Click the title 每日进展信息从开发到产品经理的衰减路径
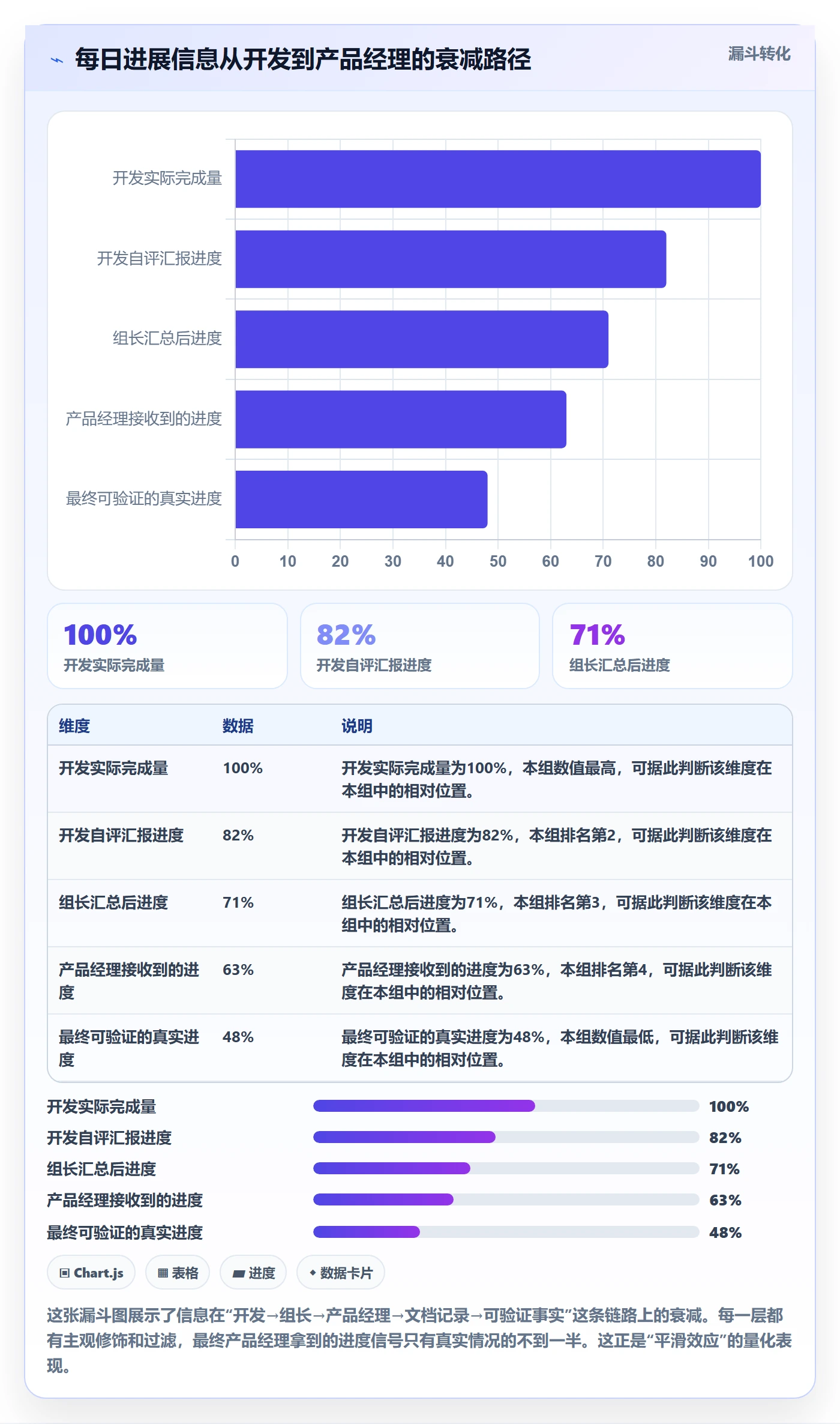The width and height of the screenshot is (840, 1424). (x=303, y=59)
